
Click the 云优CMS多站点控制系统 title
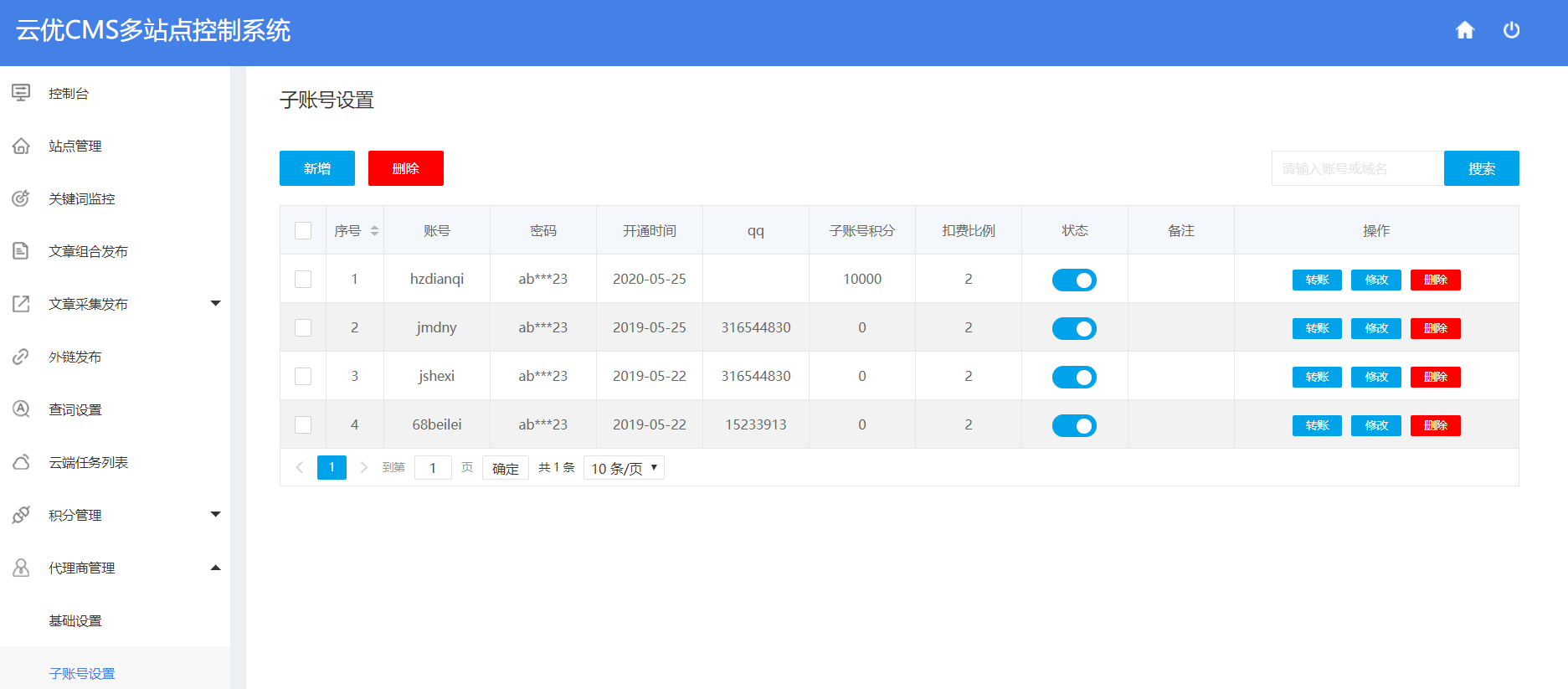[153, 31]
